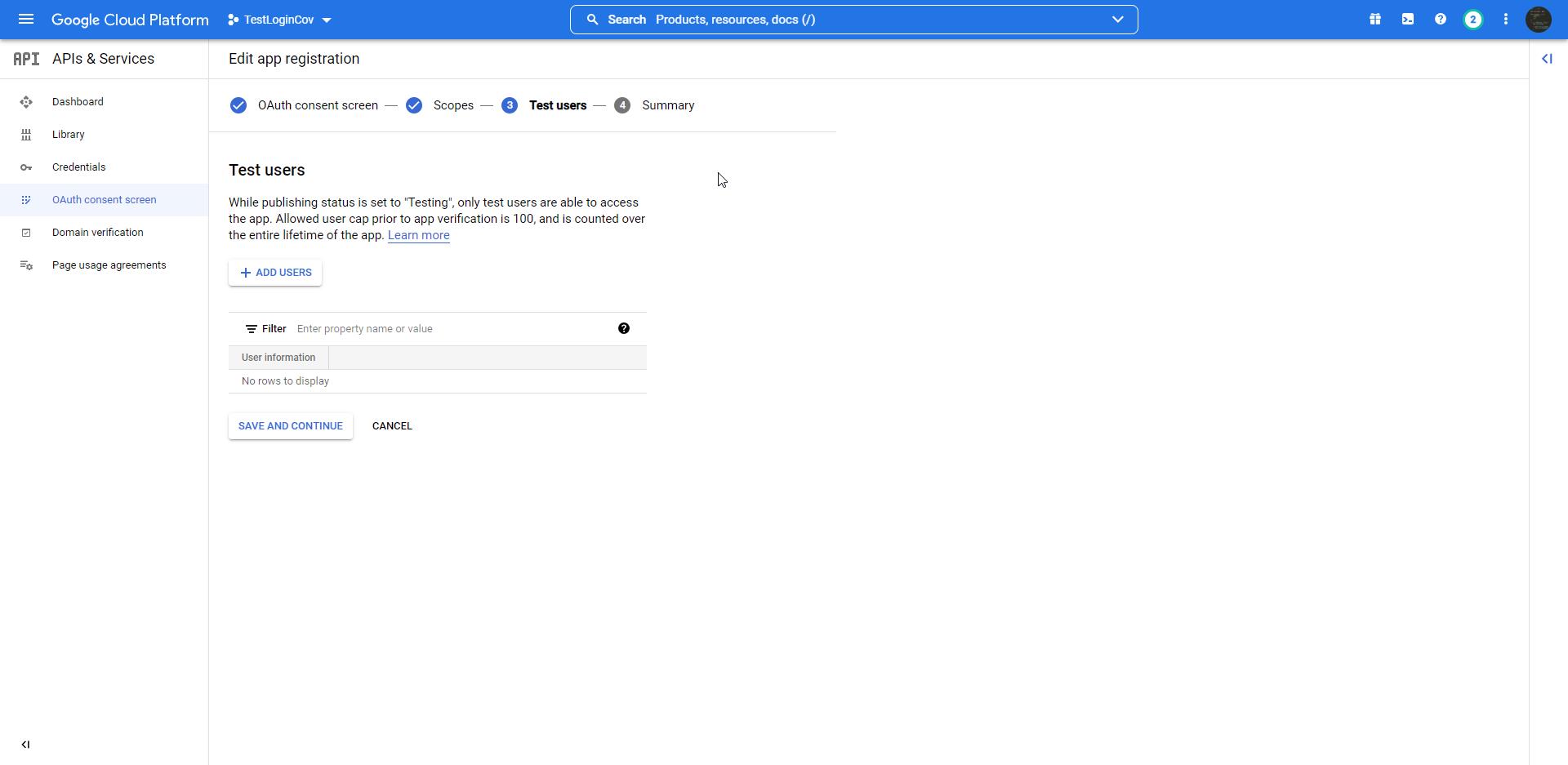
Task: Open the free trial gift icon
Action: pyautogui.click(x=1375, y=20)
